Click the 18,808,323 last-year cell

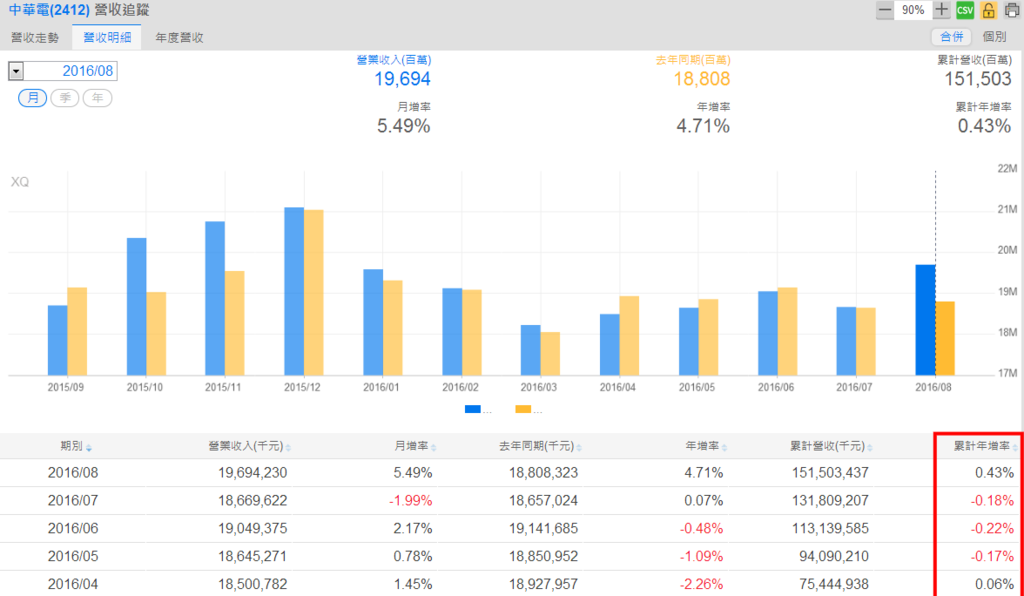(543, 473)
